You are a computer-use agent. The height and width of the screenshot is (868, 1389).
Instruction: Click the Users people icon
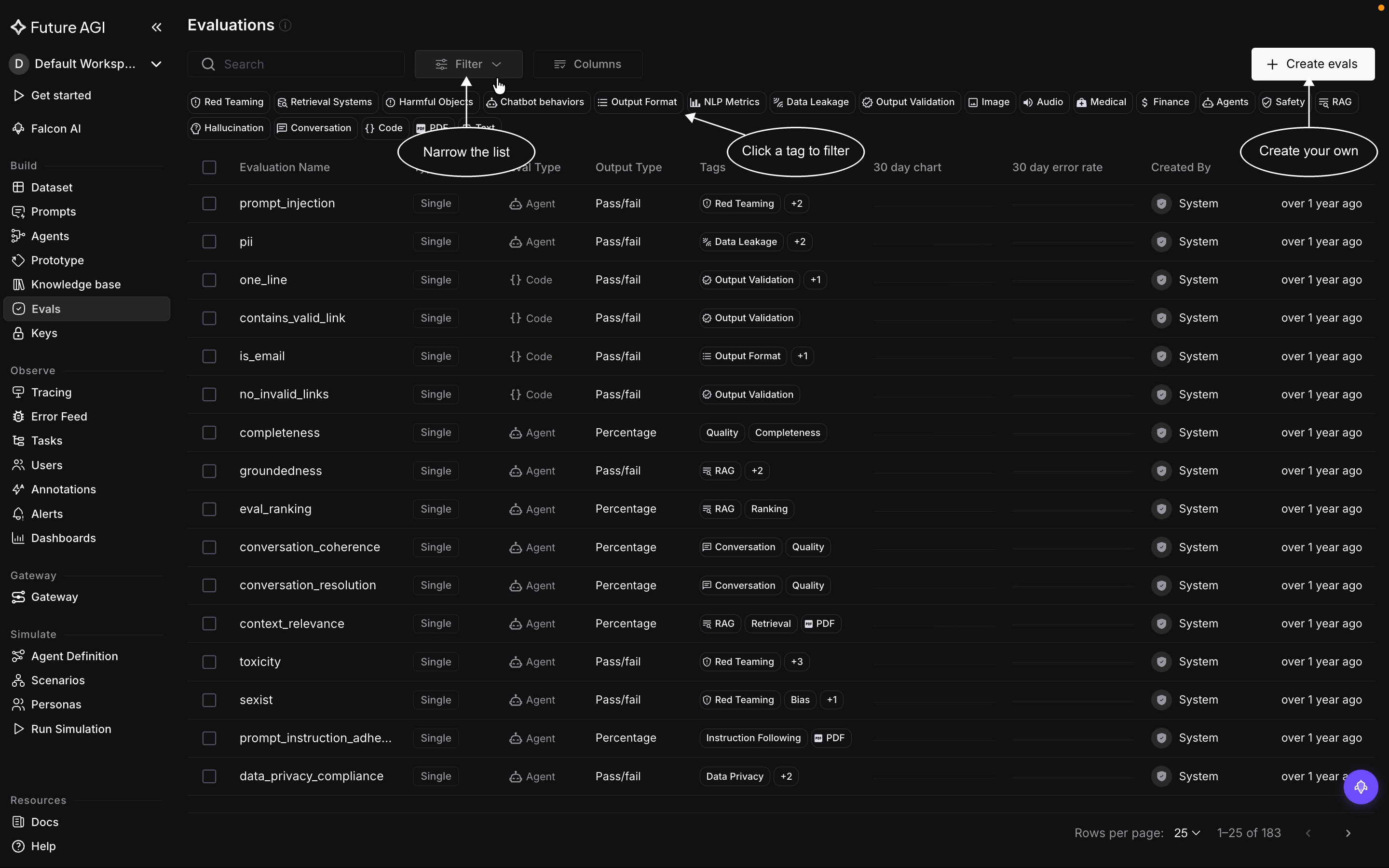(x=18, y=465)
